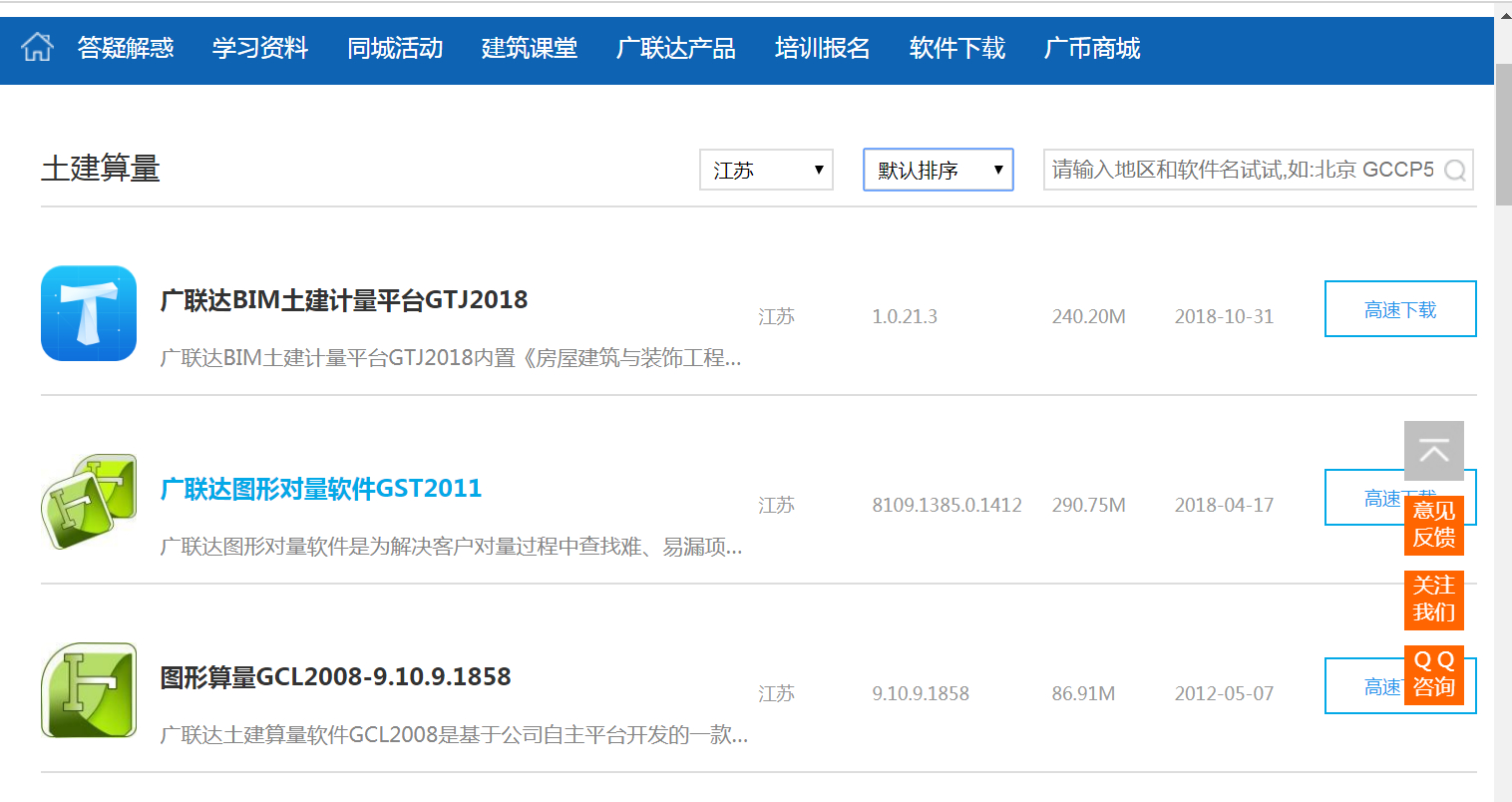The width and height of the screenshot is (1512, 802).
Task: Click the 江苏 region label in GTJ2018 row
Action: tap(776, 316)
